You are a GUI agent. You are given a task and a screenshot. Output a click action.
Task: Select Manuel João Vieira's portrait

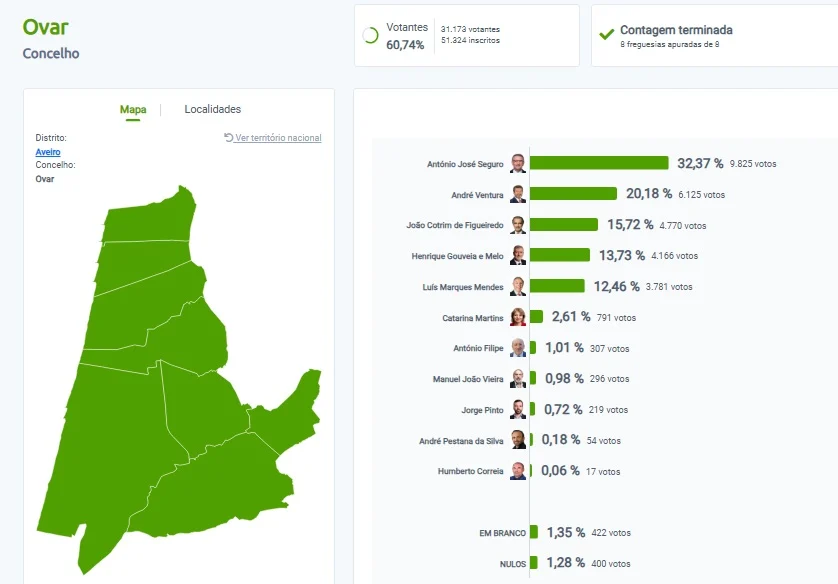click(x=518, y=378)
